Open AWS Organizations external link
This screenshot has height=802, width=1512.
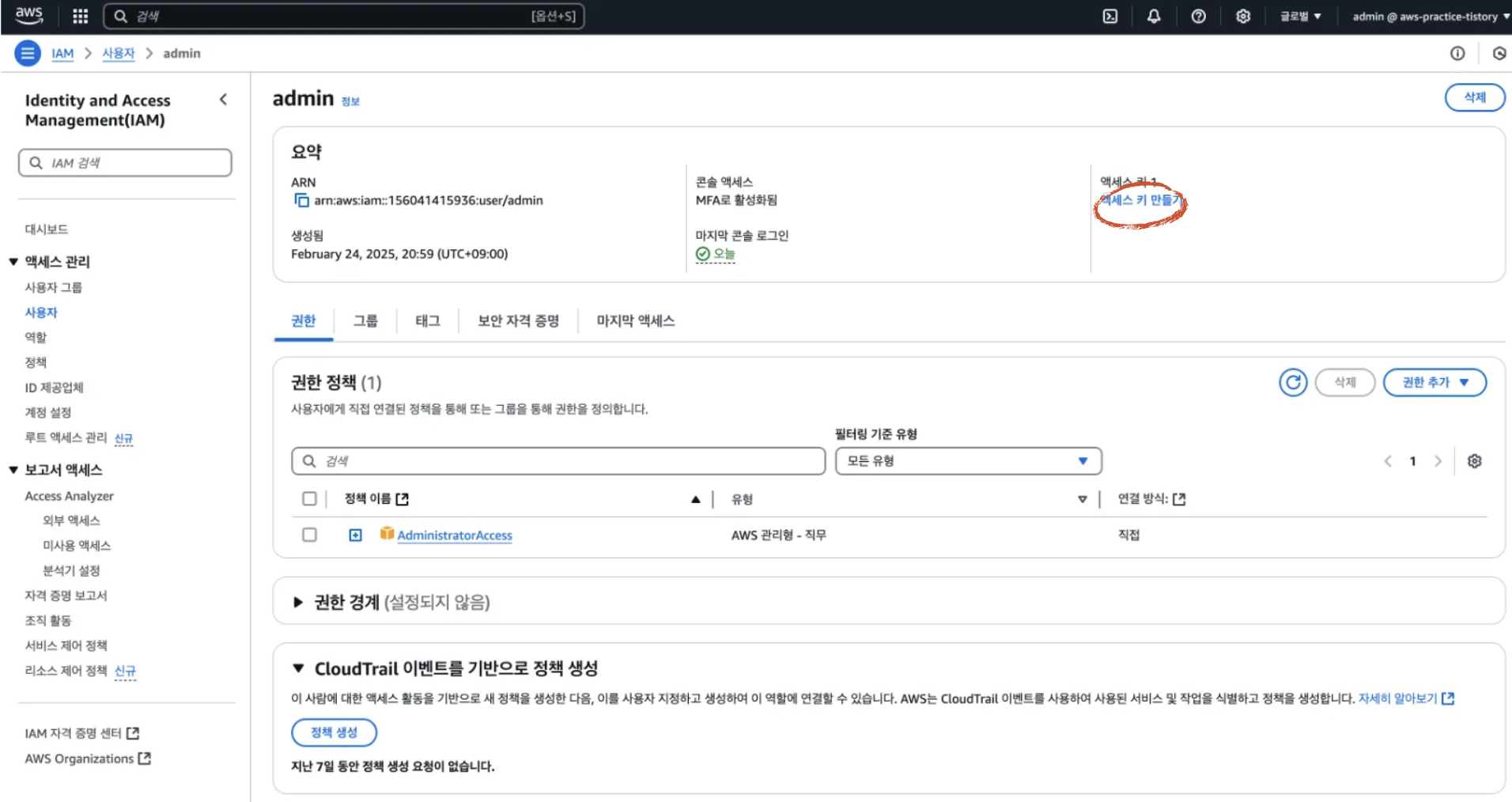pyautogui.click(x=87, y=758)
